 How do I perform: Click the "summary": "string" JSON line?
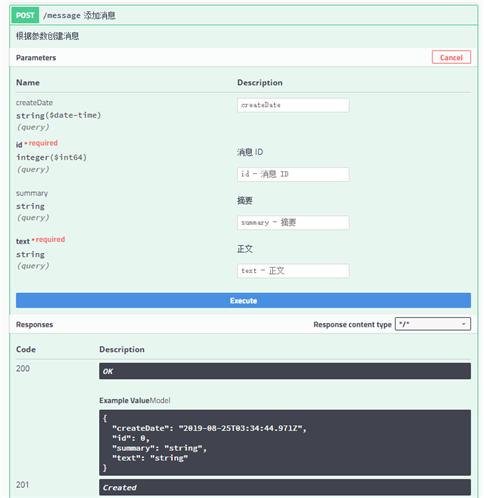(159, 448)
